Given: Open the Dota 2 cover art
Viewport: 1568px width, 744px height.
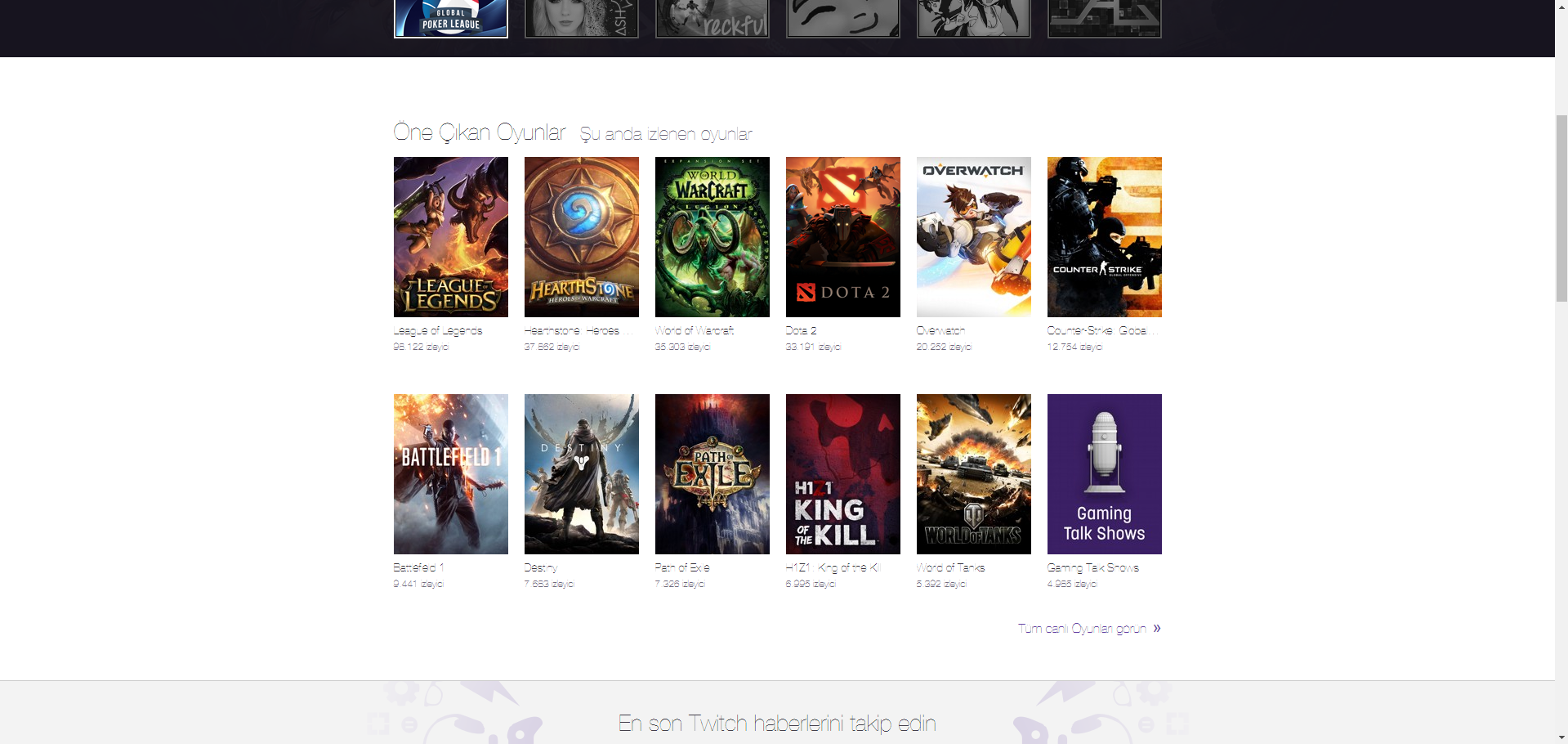Looking at the screenshot, I should click(842, 237).
